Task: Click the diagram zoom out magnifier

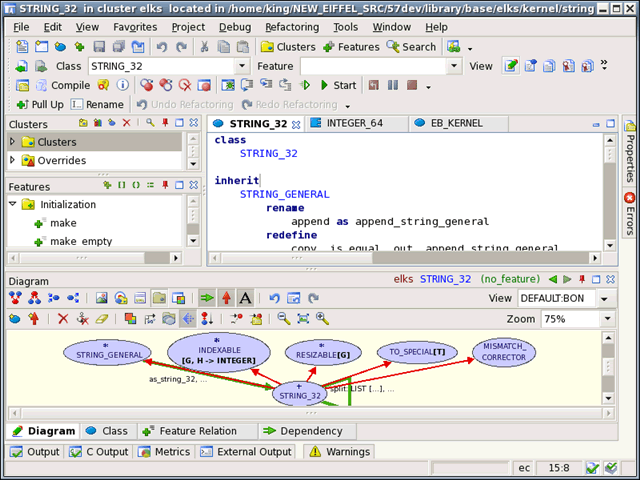Action: [284, 318]
